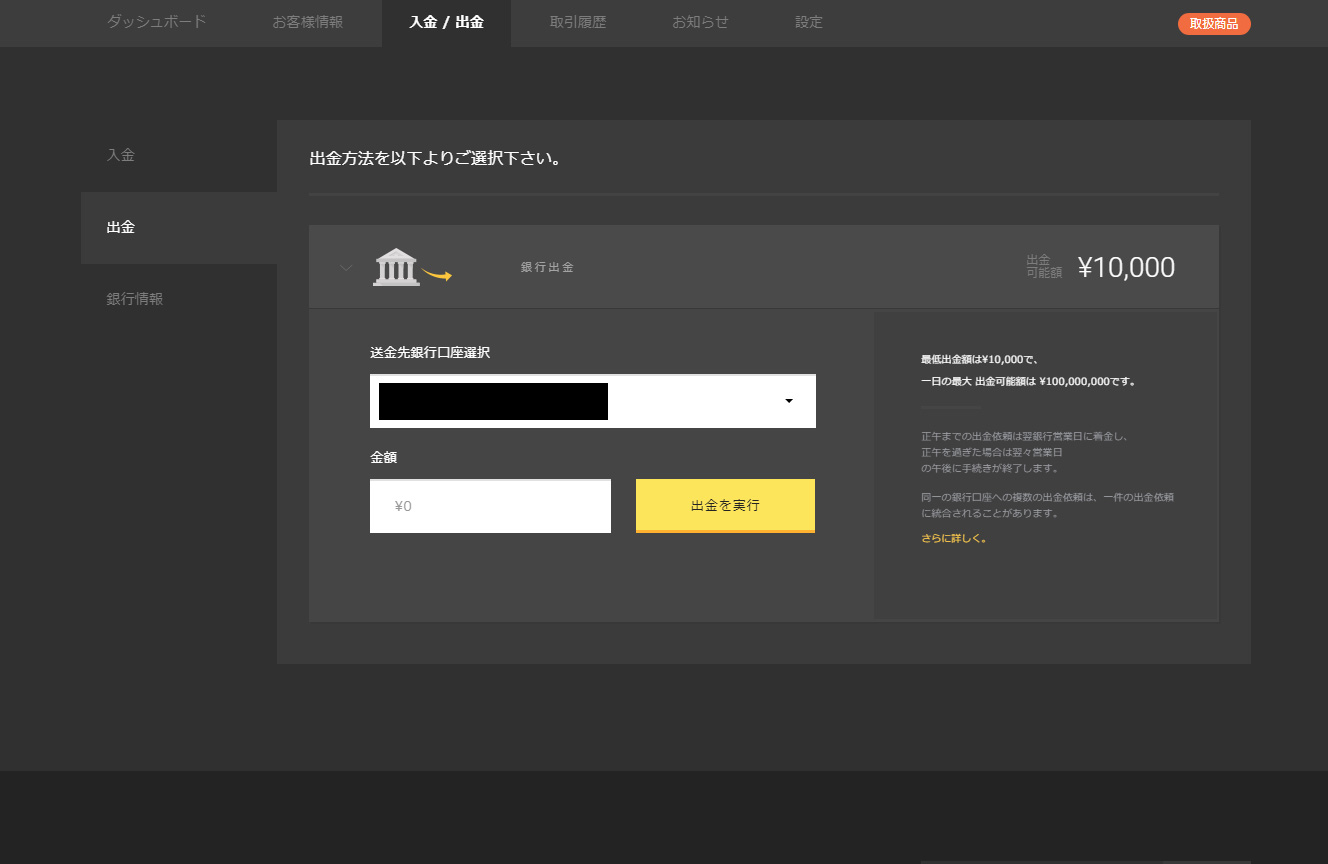Click the 出金可能額 label

point(1044,266)
